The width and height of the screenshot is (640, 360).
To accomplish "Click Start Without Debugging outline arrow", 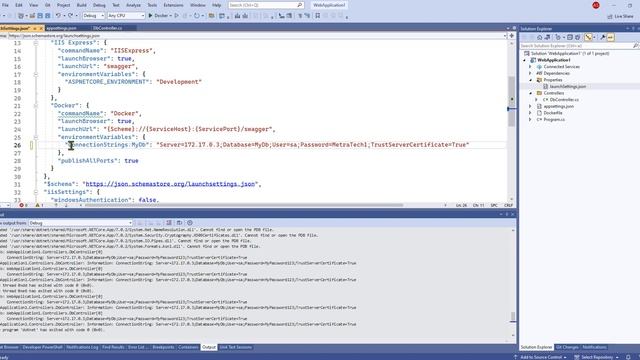I will pos(176,16).
